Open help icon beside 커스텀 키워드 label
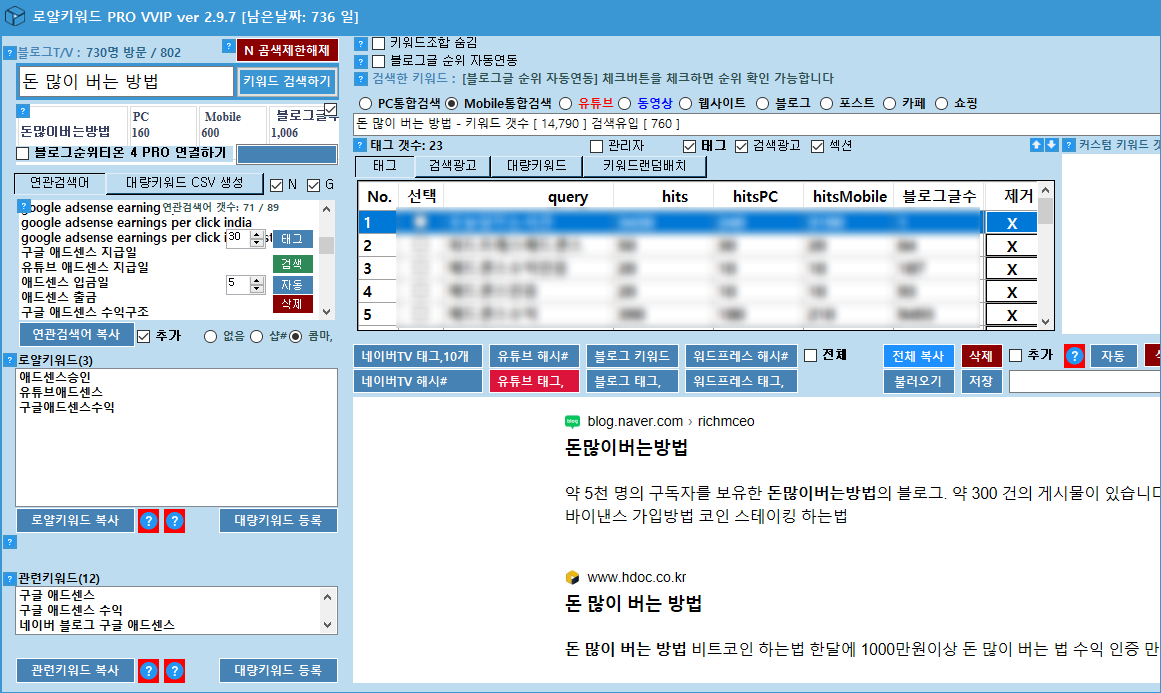The width and height of the screenshot is (1161, 693). pyautogui.click(x=1068, y=145)
